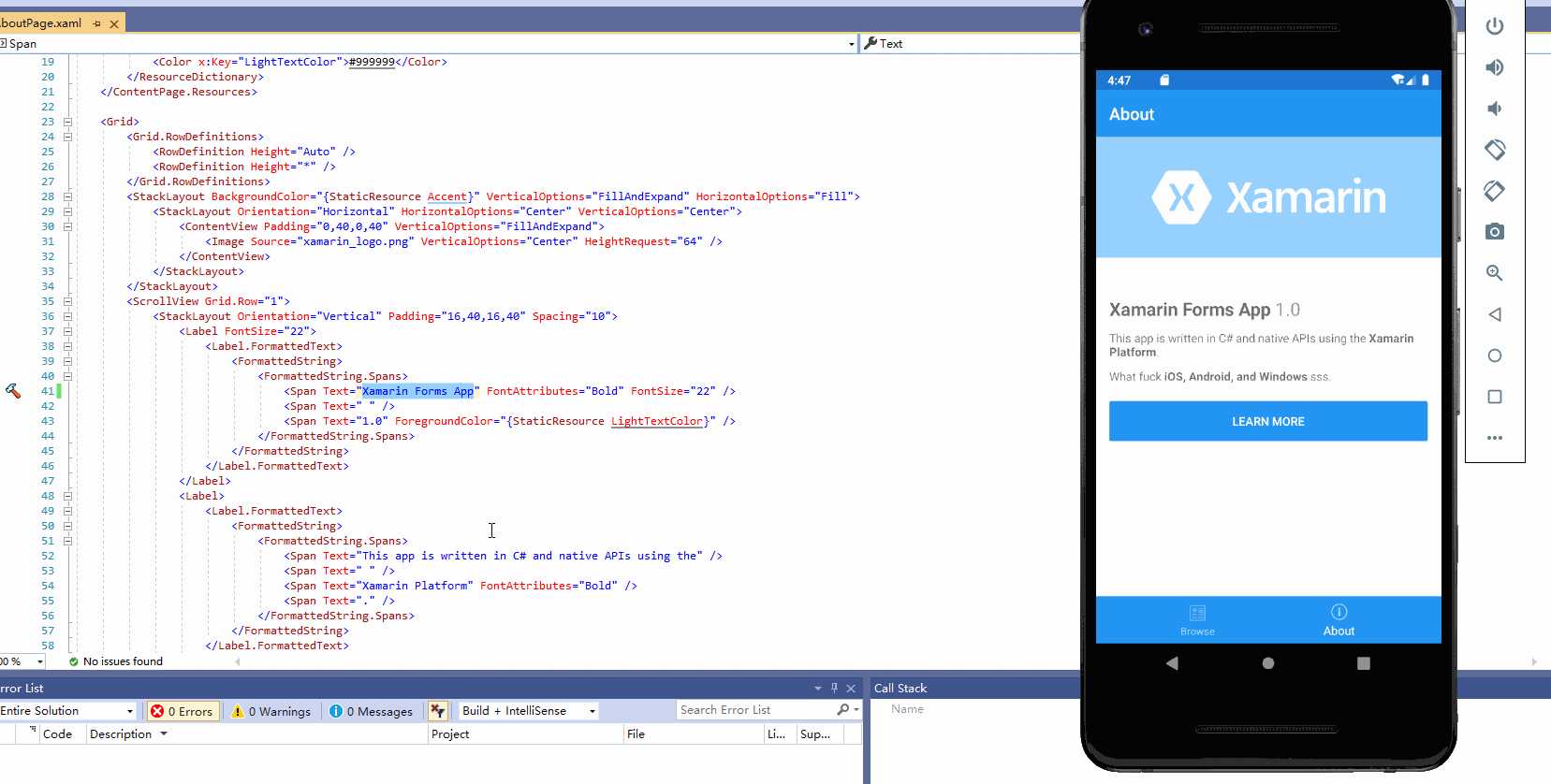The width and height of the screenshot is (1551, 784).
Task: Click the Accent resource reference on line 28
Action: pyautogui.click(x=447, y=196)
